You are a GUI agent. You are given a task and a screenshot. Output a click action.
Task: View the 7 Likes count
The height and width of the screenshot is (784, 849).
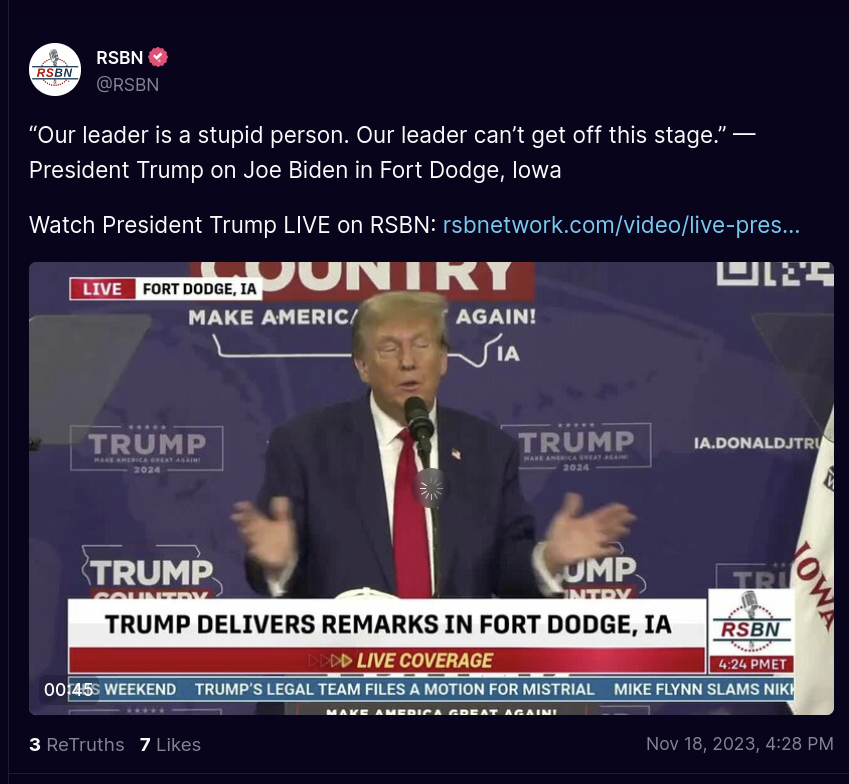tap(170, 744)
